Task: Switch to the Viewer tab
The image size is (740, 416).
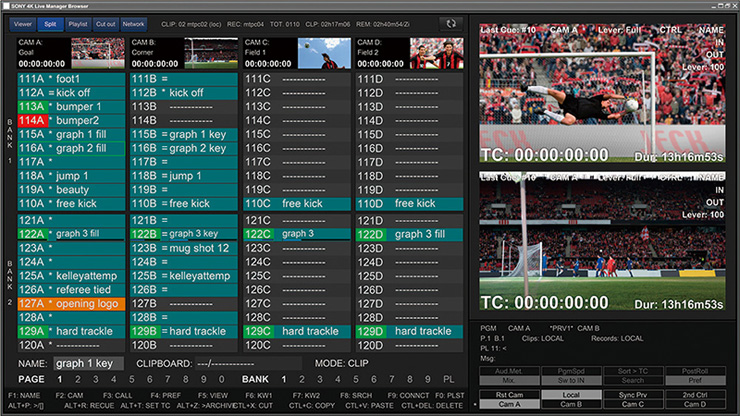Action: click(x=23, y=22)
